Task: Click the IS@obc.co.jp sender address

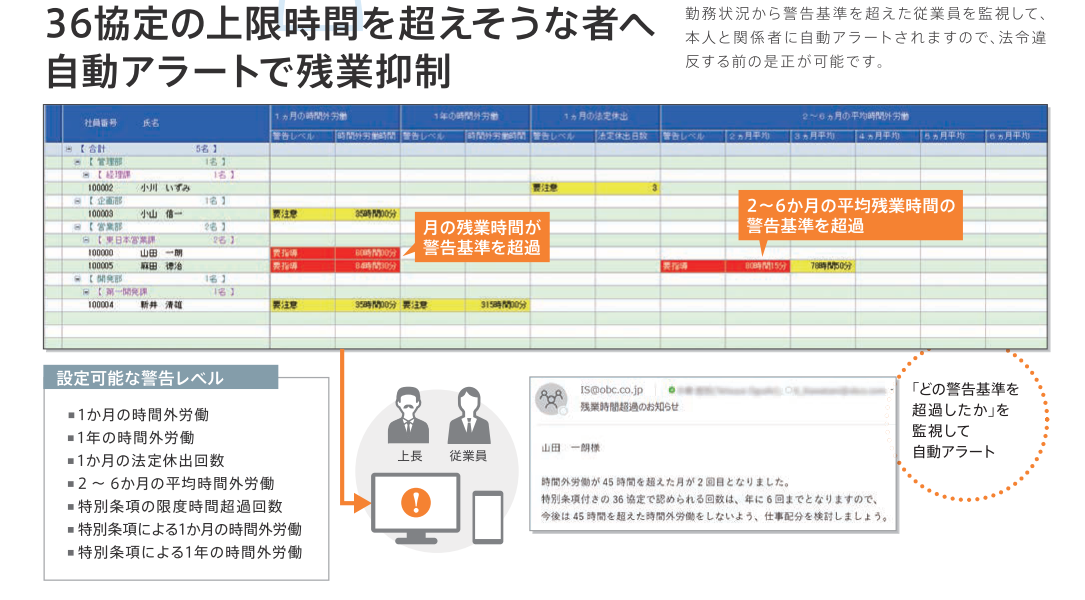Action: click(x=613, y=389)
